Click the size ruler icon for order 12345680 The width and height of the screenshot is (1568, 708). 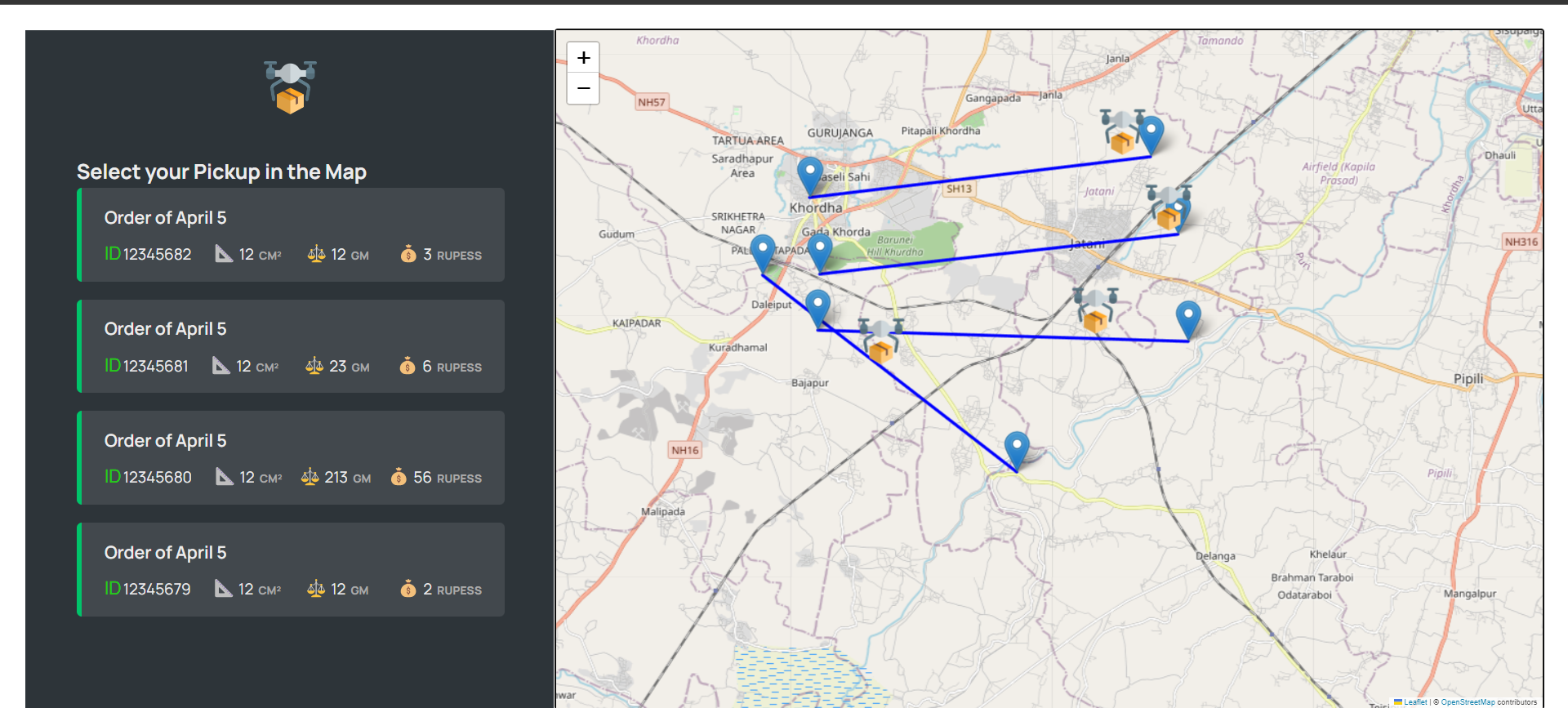coord(224,477)
